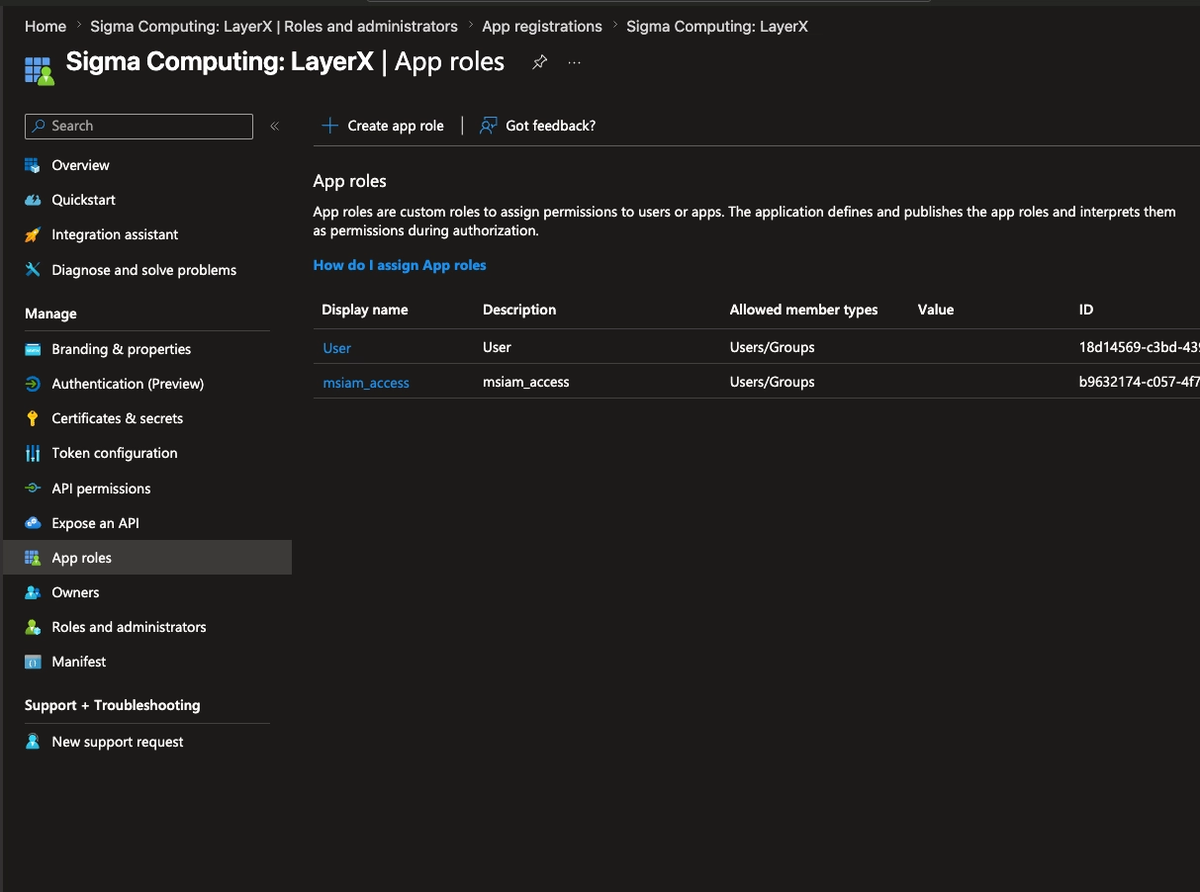Click the Allowed member types column header
Viewport: 1200px width, 892px height.
(804, 310)
